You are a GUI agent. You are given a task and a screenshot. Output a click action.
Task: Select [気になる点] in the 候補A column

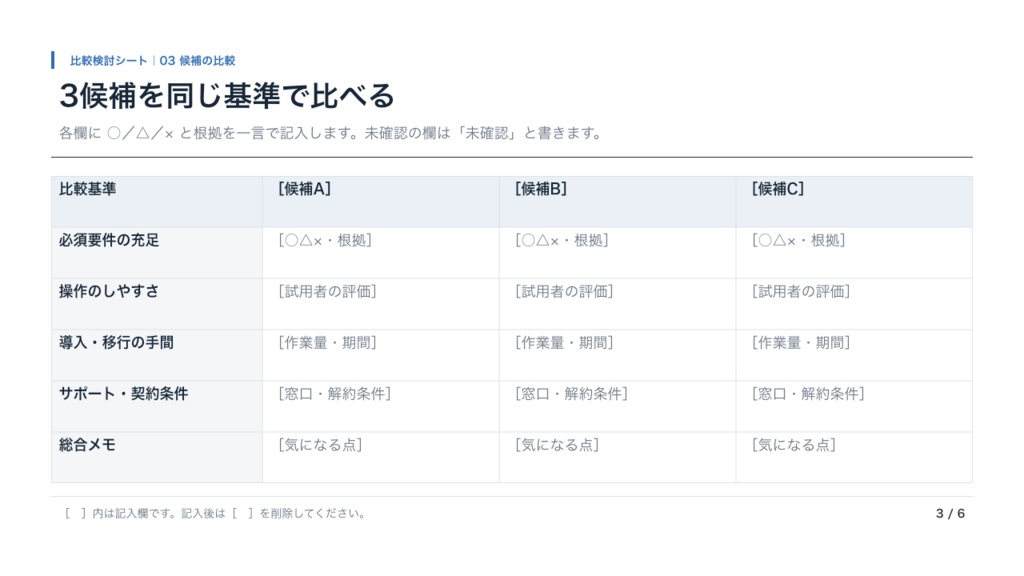click(x=320, y=445)
